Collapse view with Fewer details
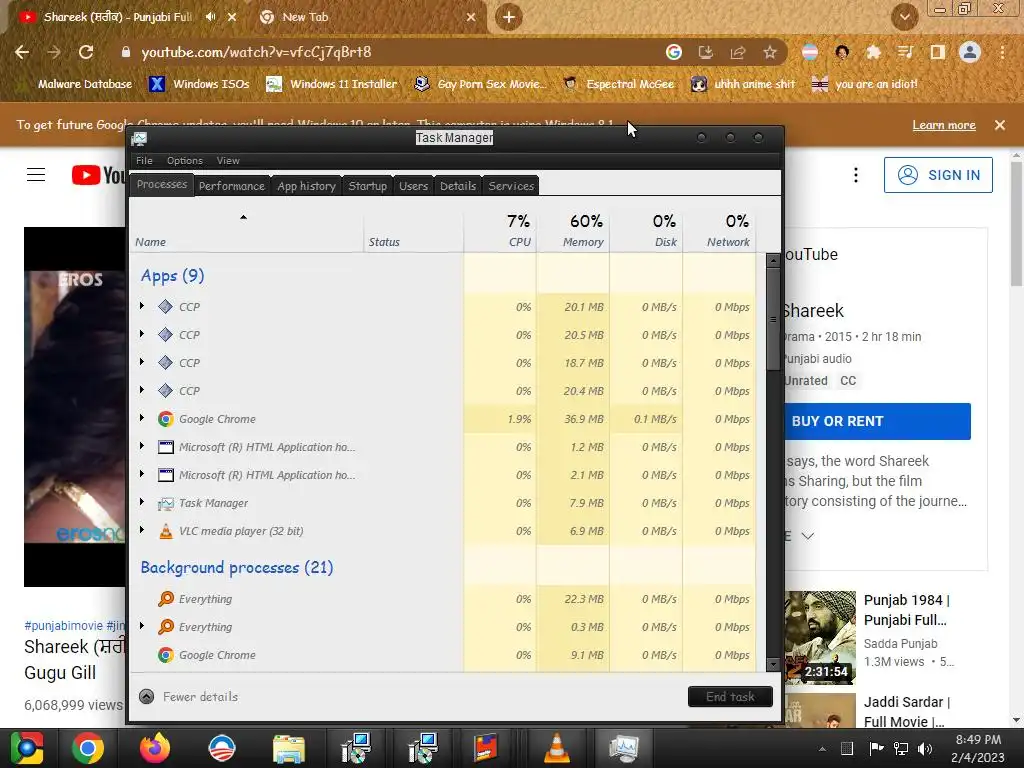Image resolution: width=1024 pixels, height=768 pixels. click(x=189, y=697)
